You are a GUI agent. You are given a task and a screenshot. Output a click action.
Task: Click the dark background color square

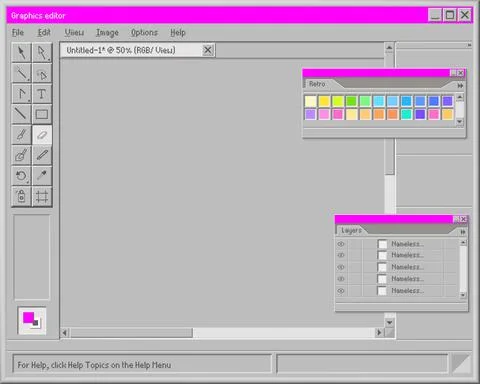point(36,323)
